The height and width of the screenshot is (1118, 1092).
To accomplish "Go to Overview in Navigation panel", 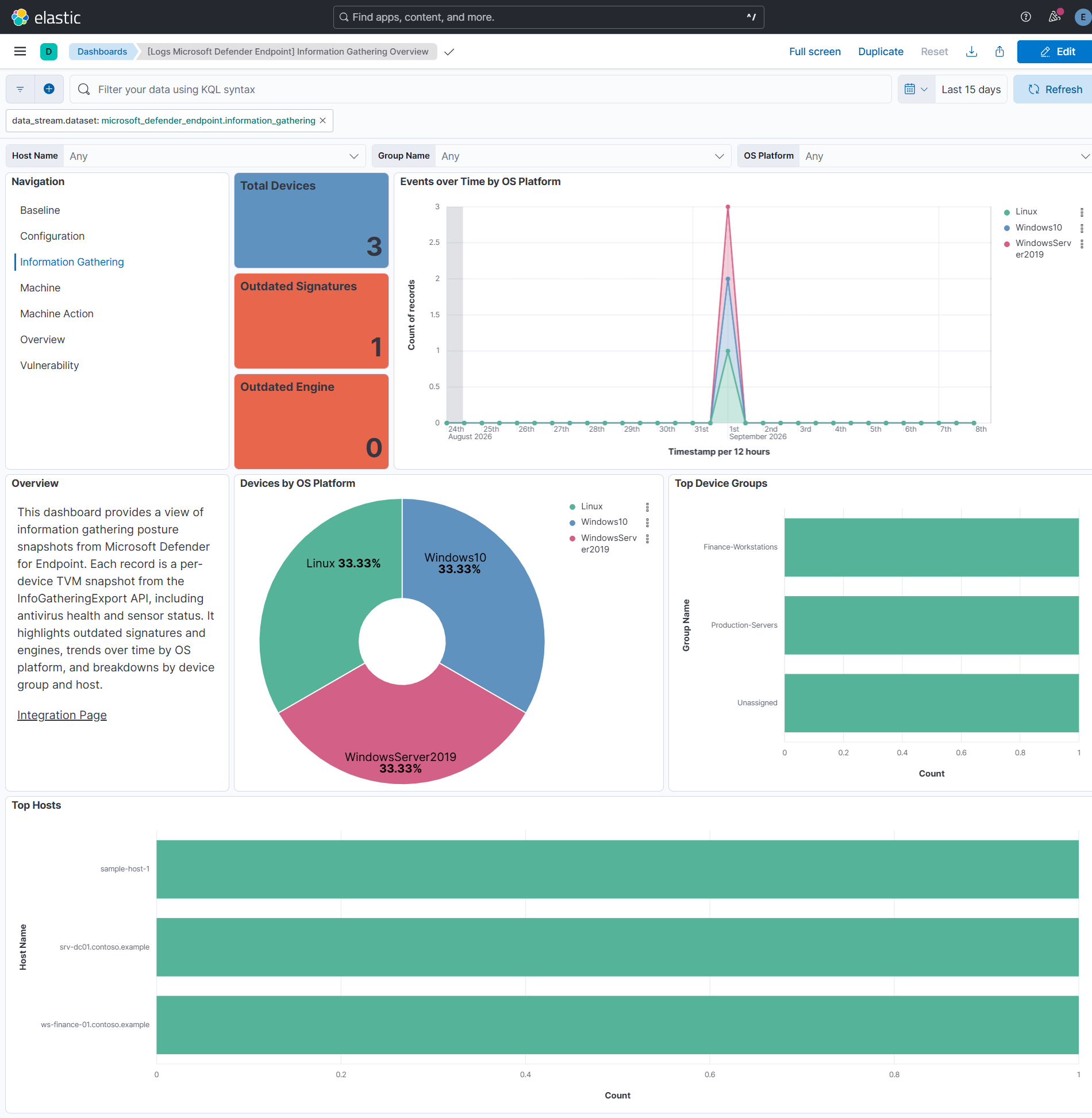I will point(43,340).
